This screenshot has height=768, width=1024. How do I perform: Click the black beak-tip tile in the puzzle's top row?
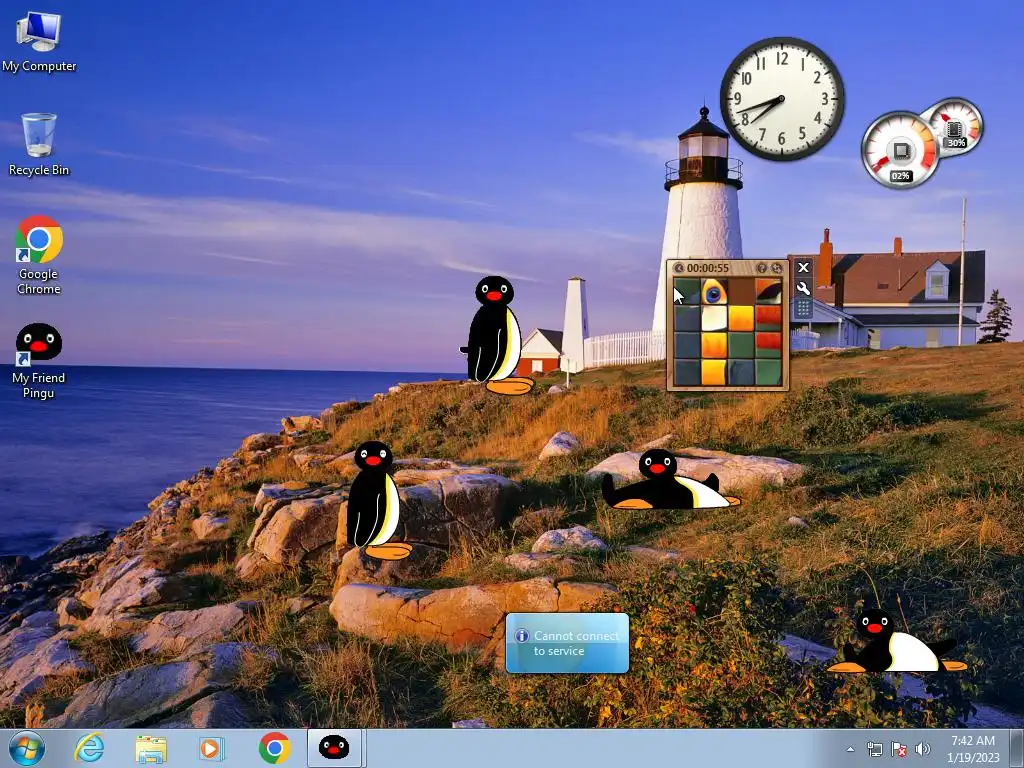pos(768,292)
